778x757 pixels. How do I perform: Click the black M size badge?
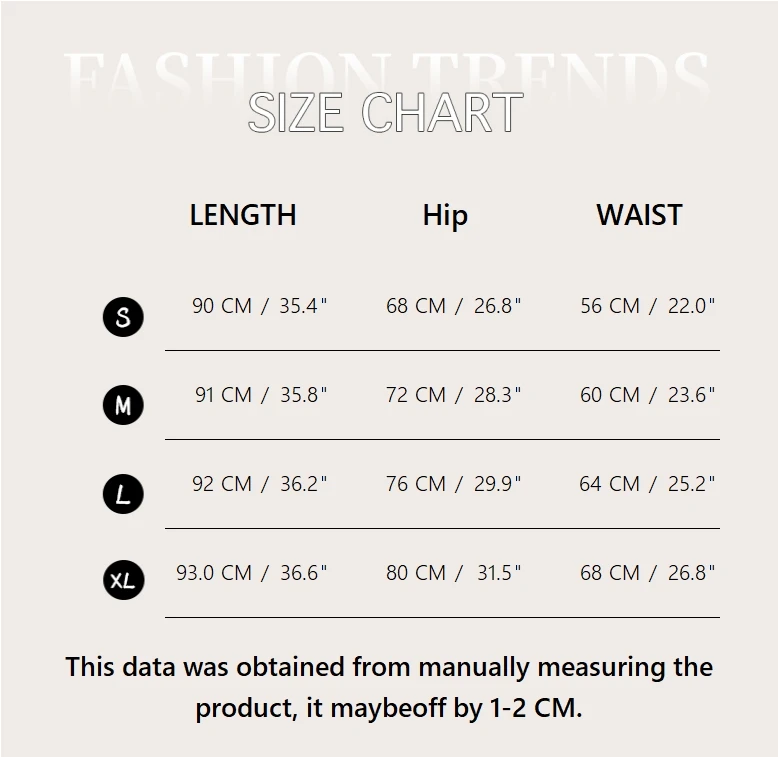(x=123, y=405)
